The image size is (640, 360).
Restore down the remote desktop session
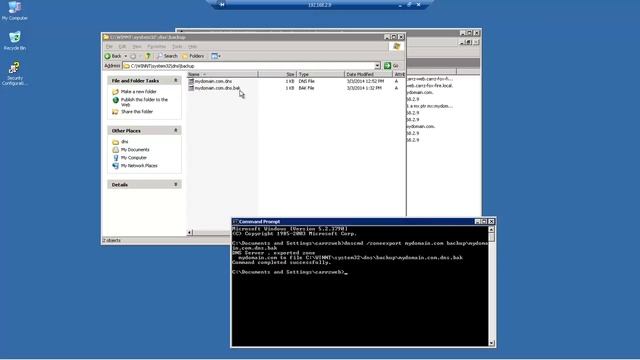click(x=409, y=5)
